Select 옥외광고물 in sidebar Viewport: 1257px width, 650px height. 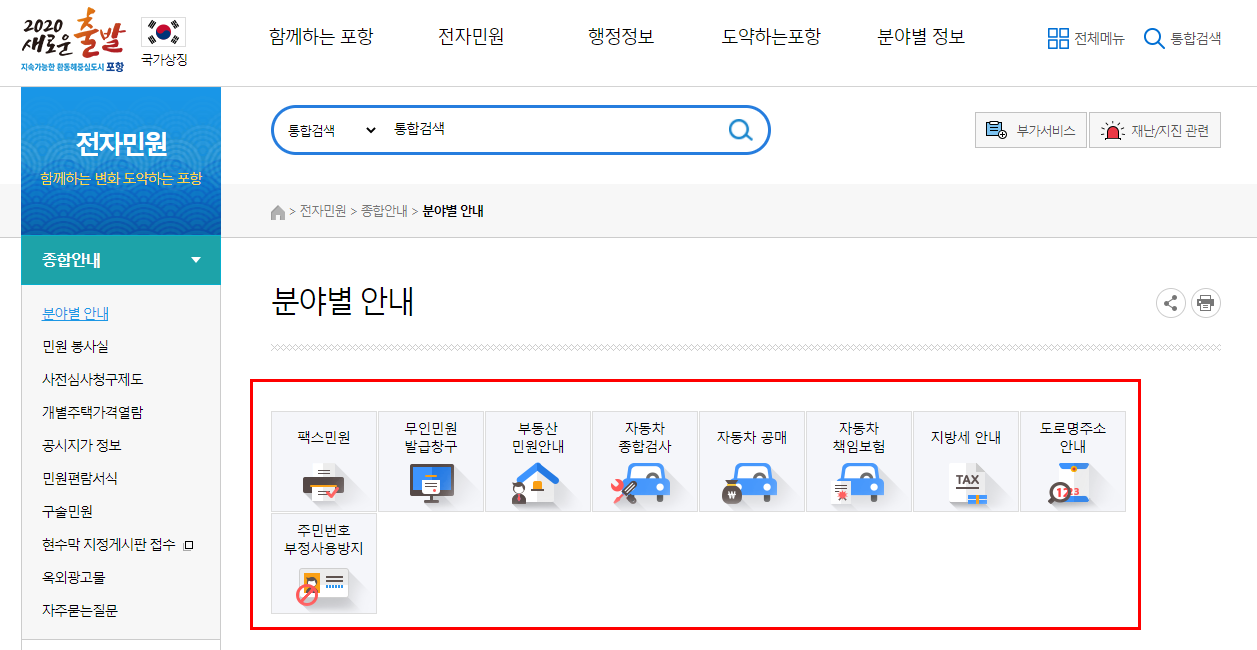[74, 577]
